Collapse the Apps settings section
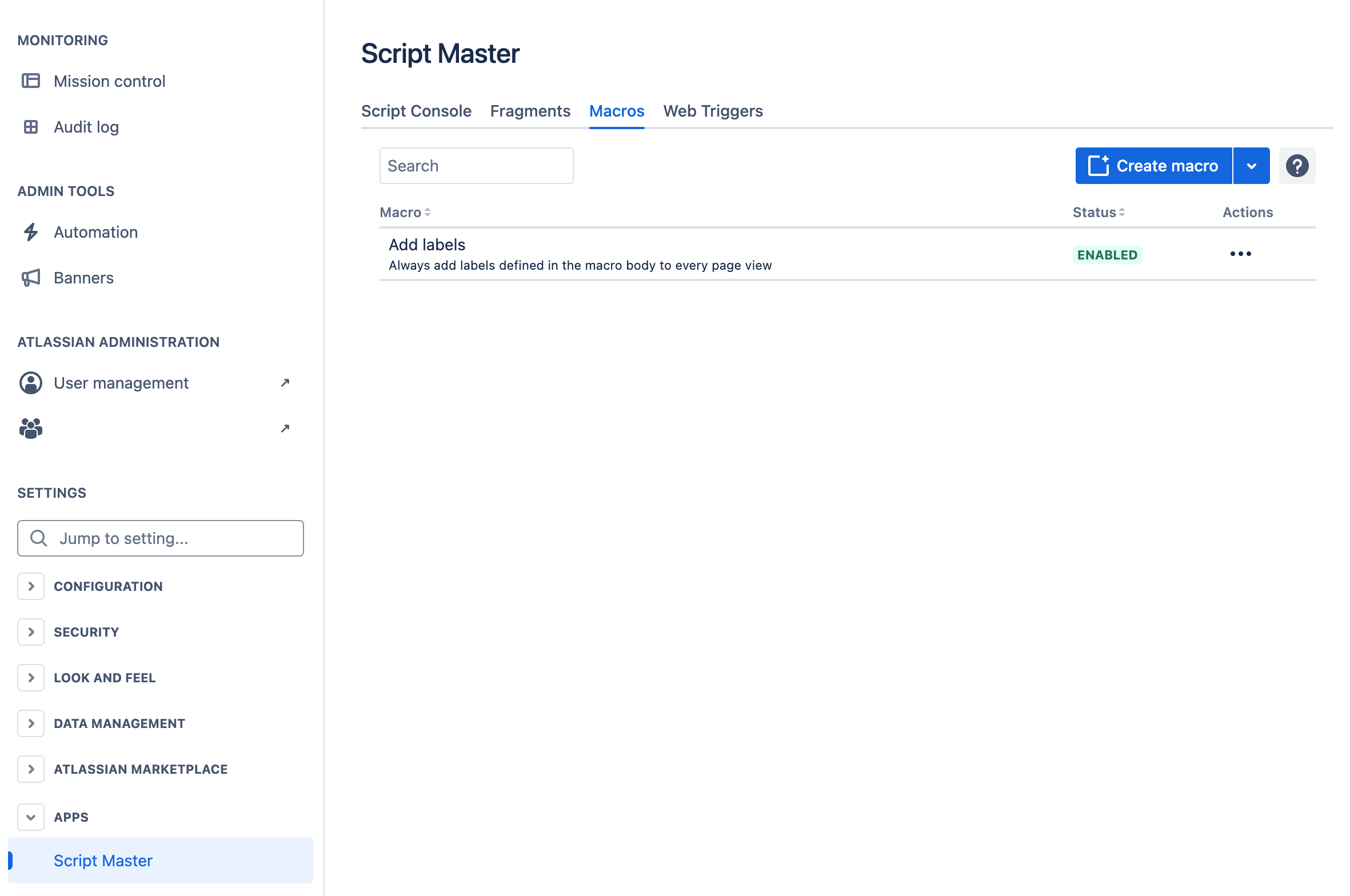 [31, 817]
